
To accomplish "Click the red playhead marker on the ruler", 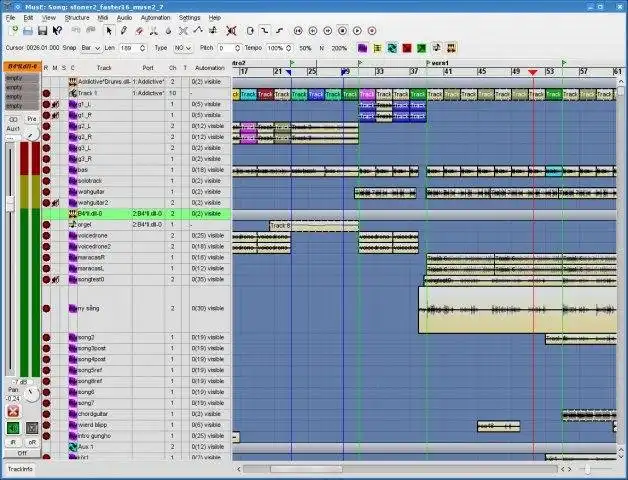I will 533,73.
